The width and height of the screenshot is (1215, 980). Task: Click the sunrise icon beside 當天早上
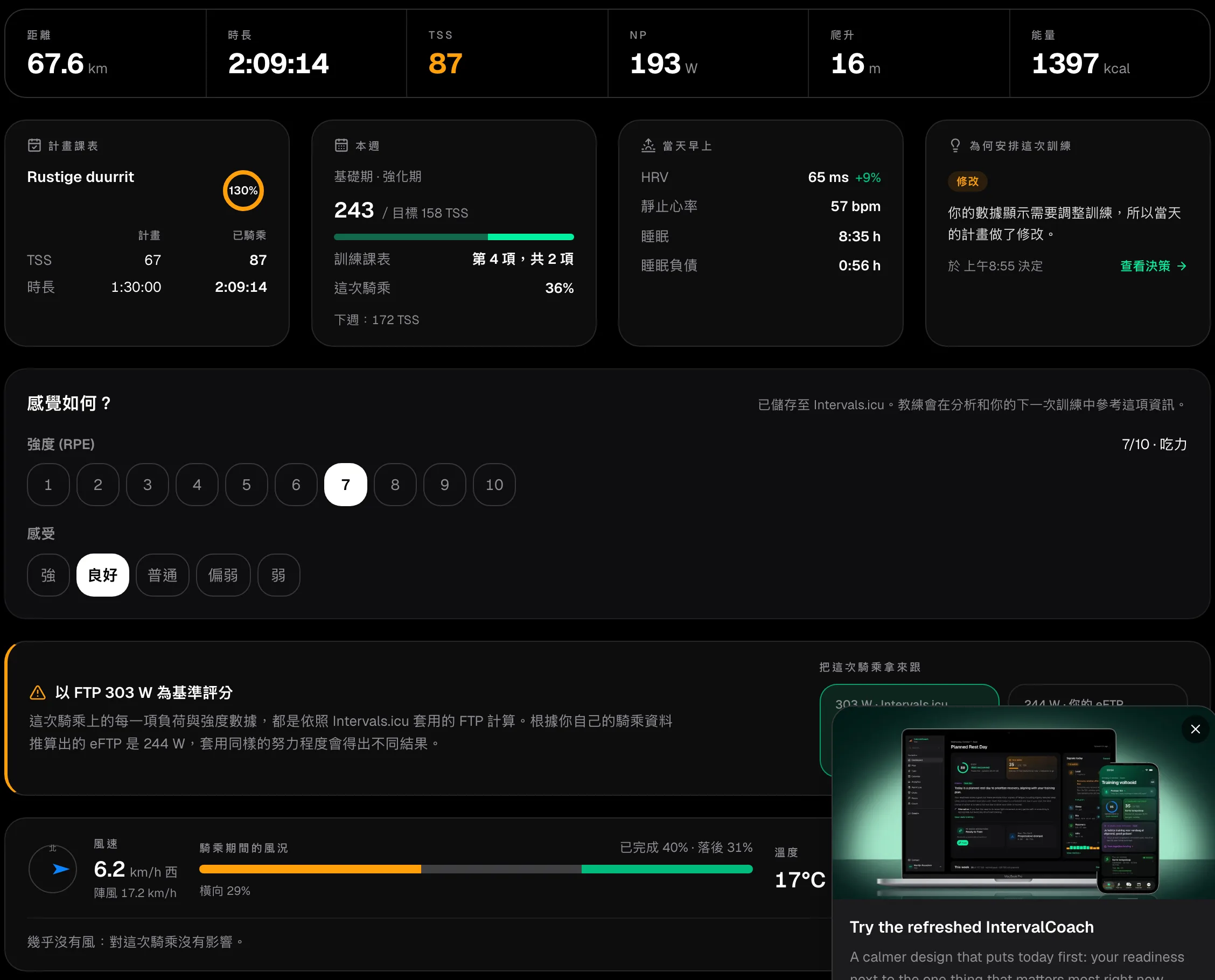tap(648, 145)
